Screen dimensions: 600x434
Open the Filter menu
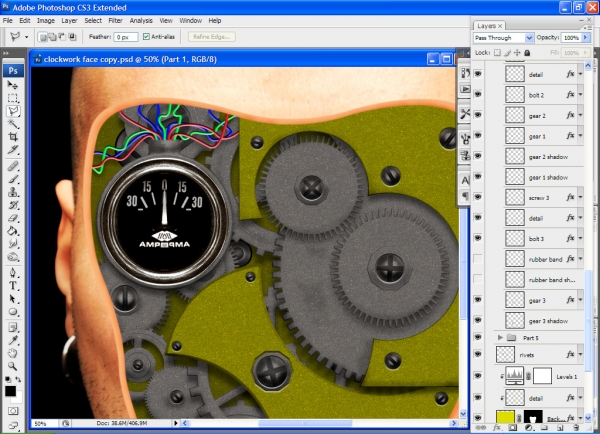pyautogui.click(x=115, y=21)
